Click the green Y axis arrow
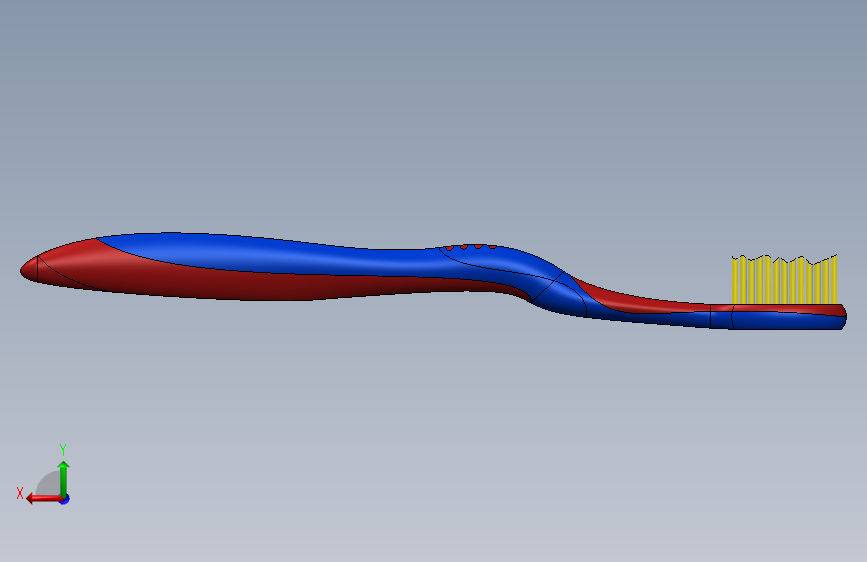Viewport: 867px width, 562px height. tap(64, 478)
